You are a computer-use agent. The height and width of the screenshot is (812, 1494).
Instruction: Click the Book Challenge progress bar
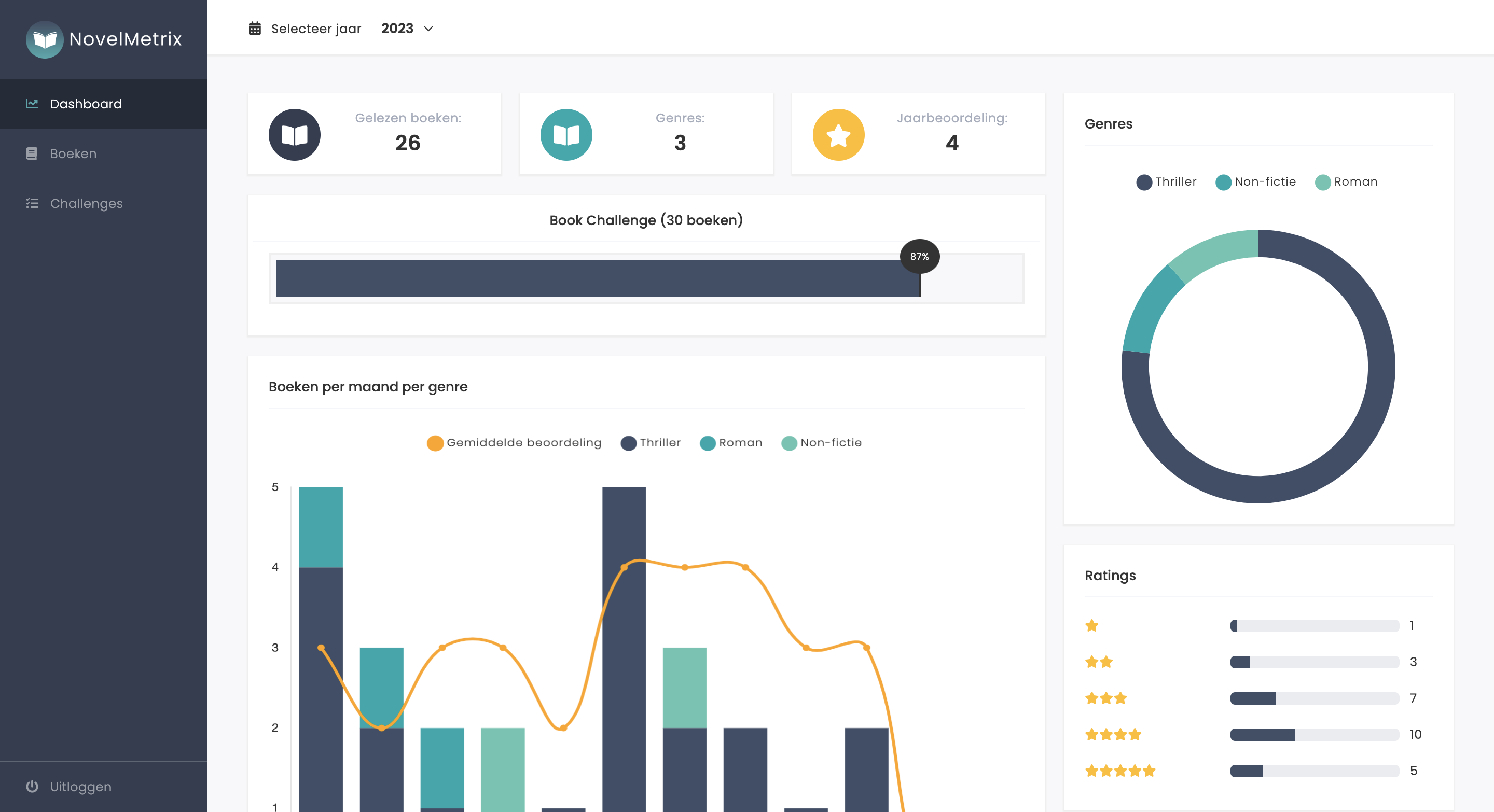click(x=647, y=278)
